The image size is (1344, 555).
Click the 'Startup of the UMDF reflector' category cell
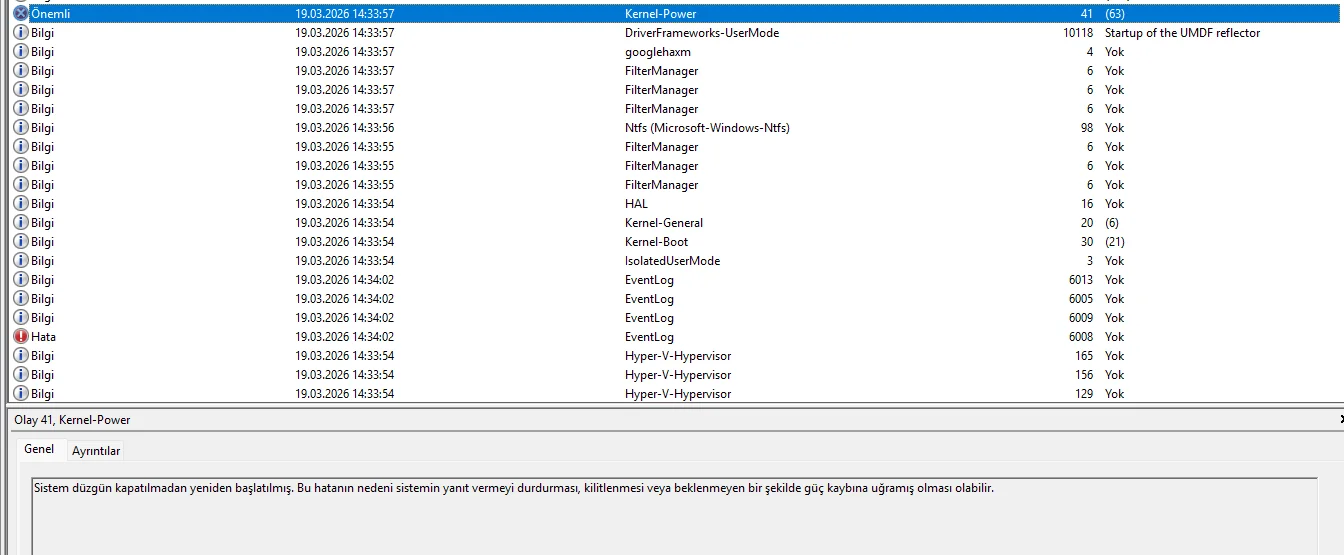click(x=1182, y=33)
